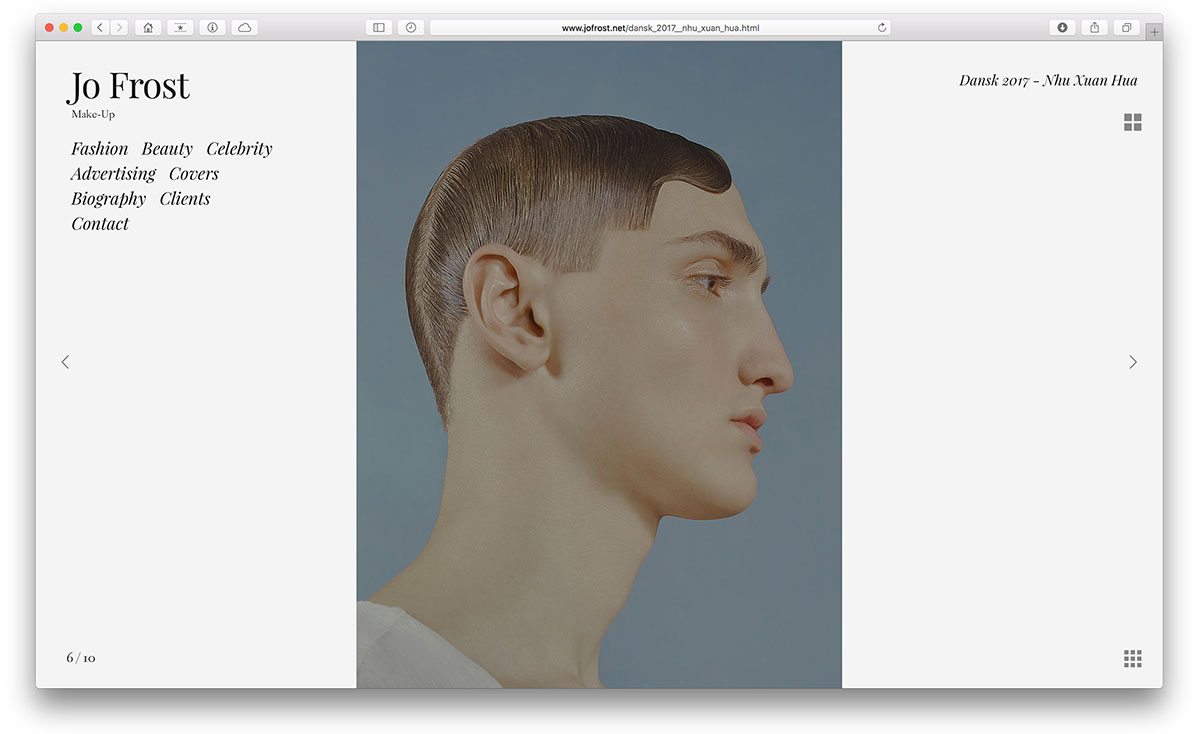Show next image with right chevron
The width and height of the screenshot is (1200, 734).
click(x=1133, y=362)
